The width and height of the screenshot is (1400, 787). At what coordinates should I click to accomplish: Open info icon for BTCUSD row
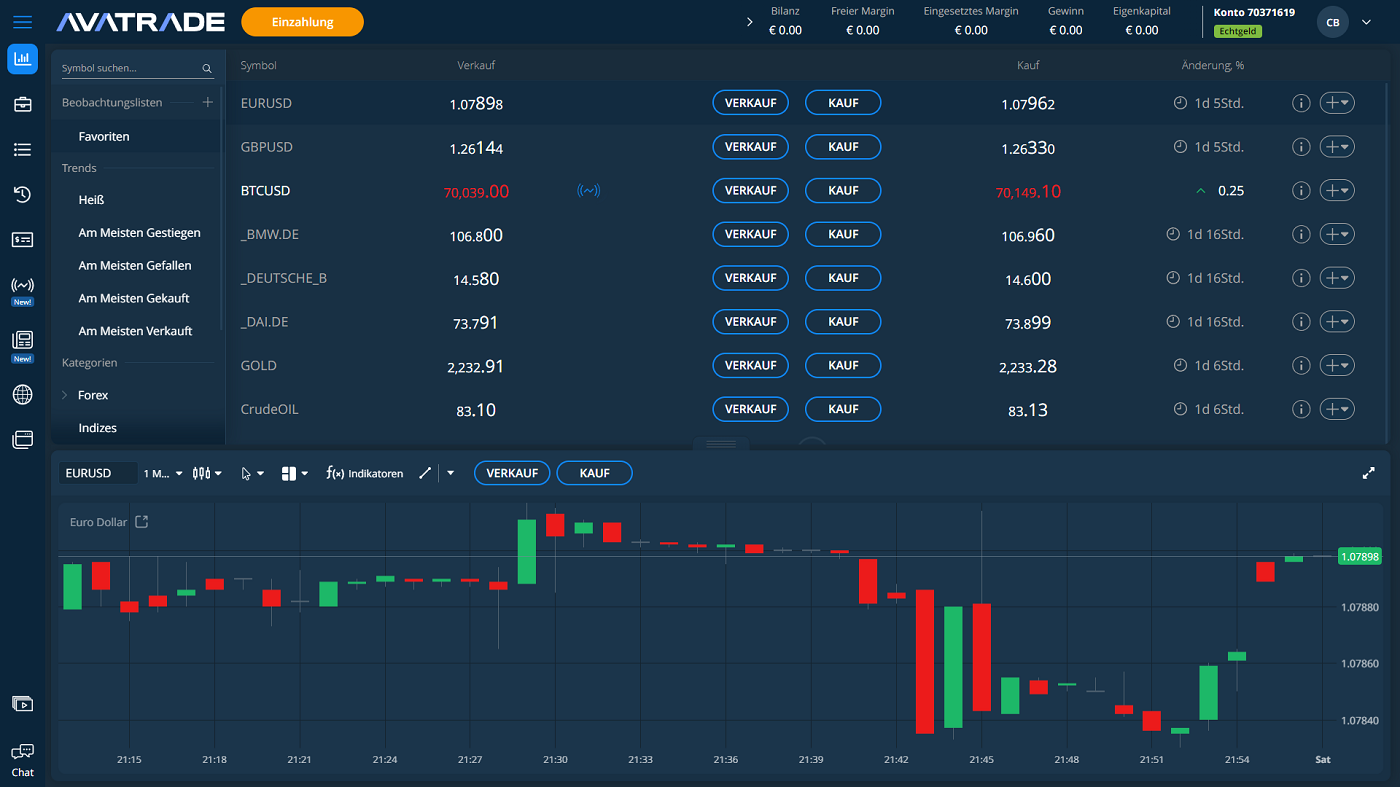click(x=1301, y=190)
